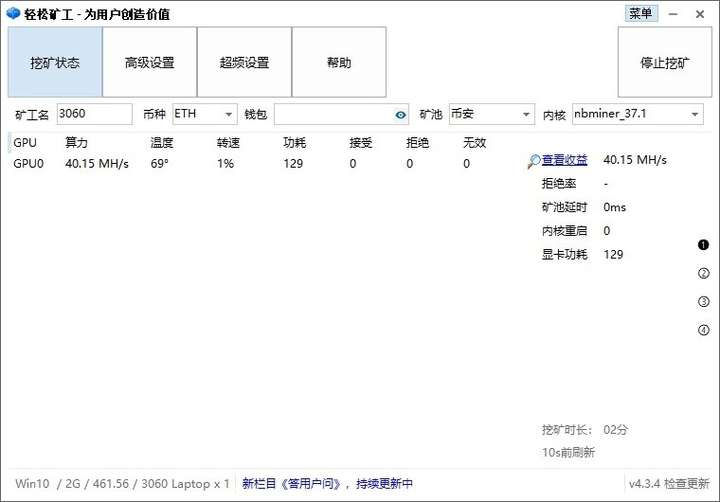Click the 拒绝率 label
This screenshot has height=502, width=720.
click(x=559, y=184)
